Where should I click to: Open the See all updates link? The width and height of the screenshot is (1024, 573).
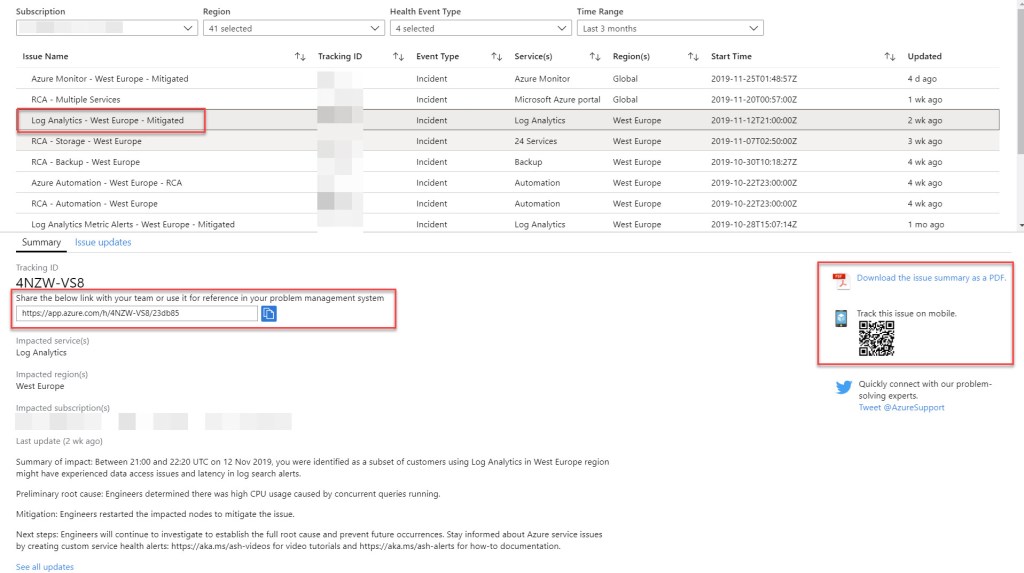click(x=44, y=567)
